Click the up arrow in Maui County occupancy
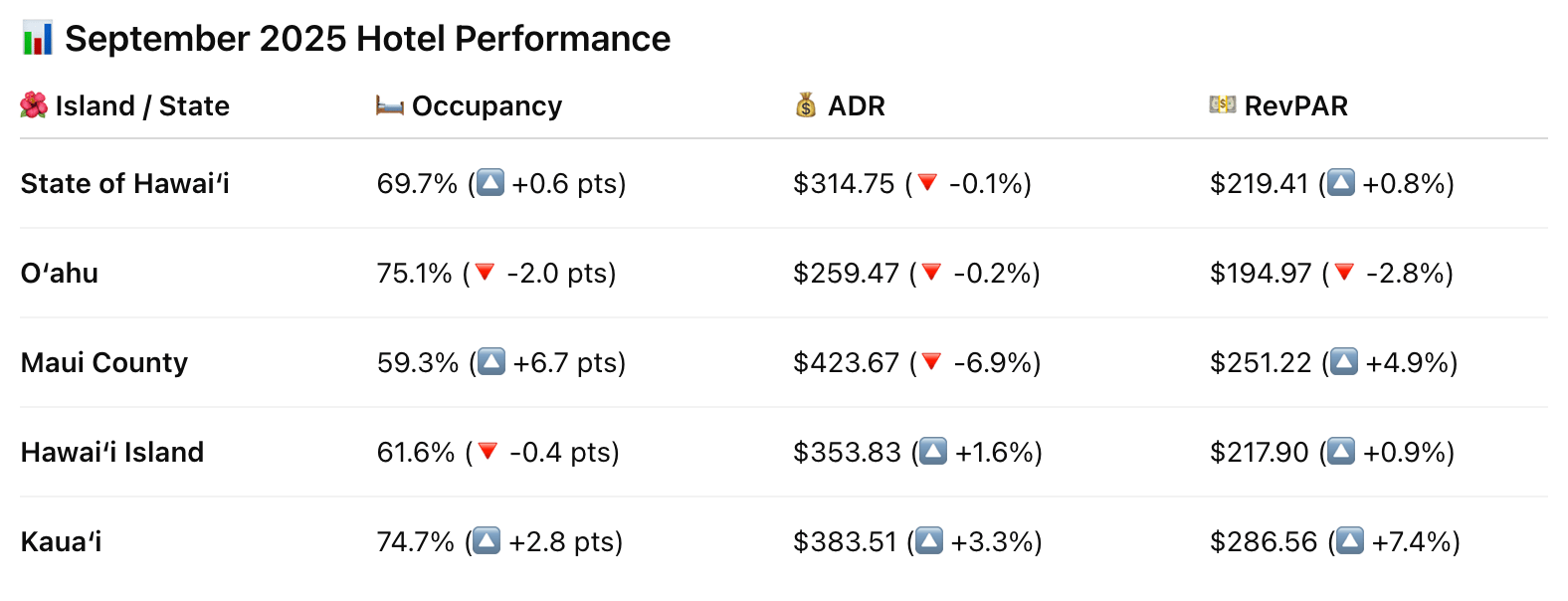The image size is (1568, 601). tap(491, 362)
